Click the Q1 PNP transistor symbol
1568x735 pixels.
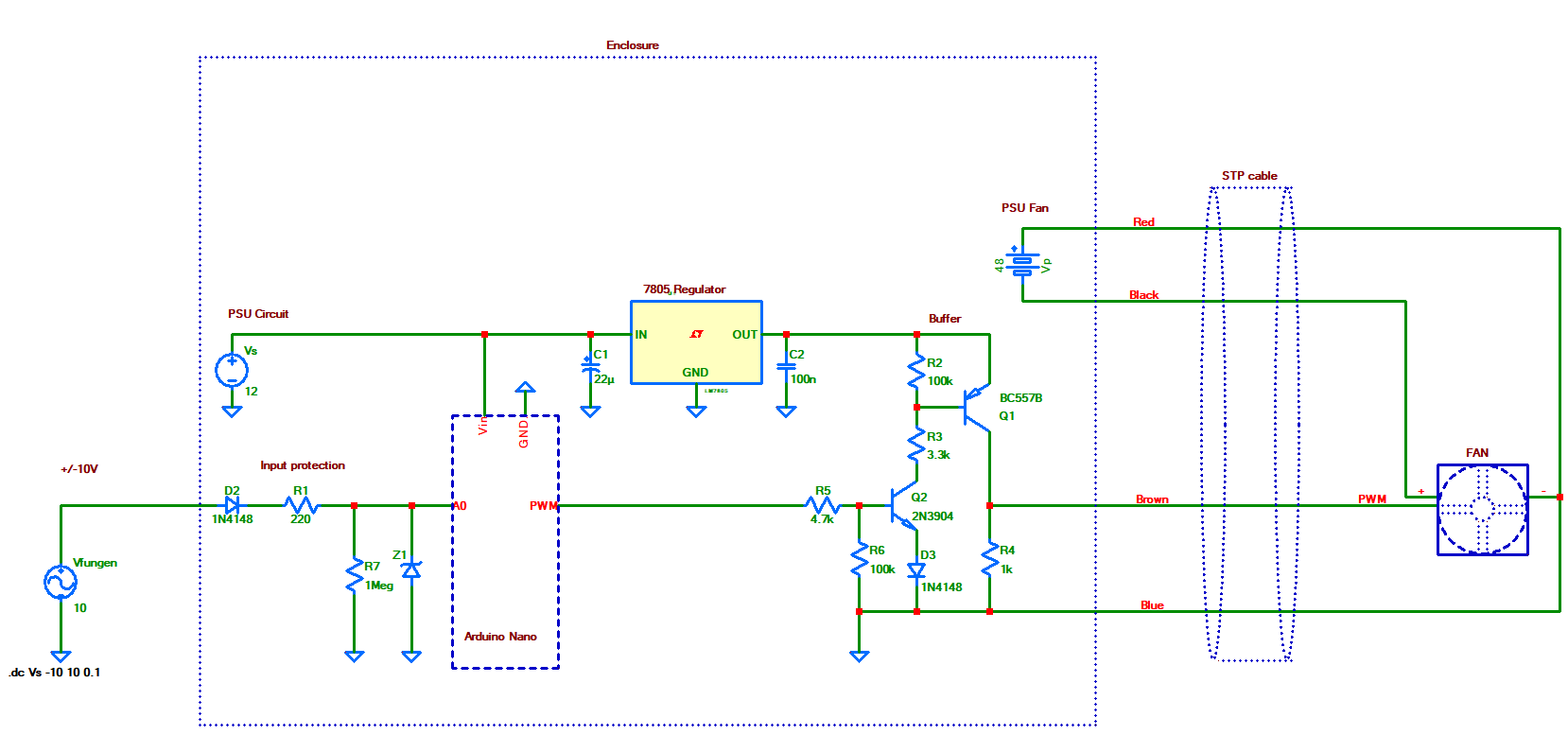[976, 407]
